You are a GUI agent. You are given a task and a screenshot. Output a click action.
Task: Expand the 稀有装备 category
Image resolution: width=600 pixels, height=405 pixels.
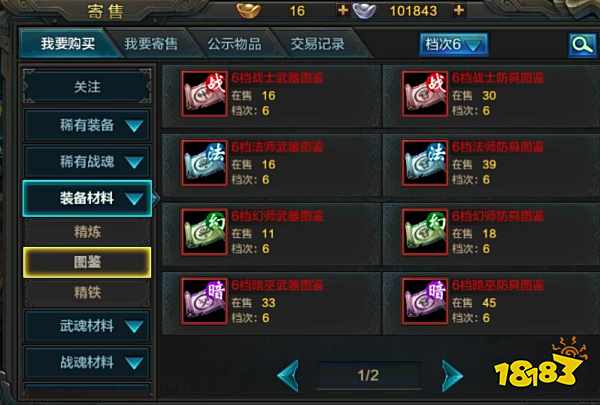click(87, 126)
